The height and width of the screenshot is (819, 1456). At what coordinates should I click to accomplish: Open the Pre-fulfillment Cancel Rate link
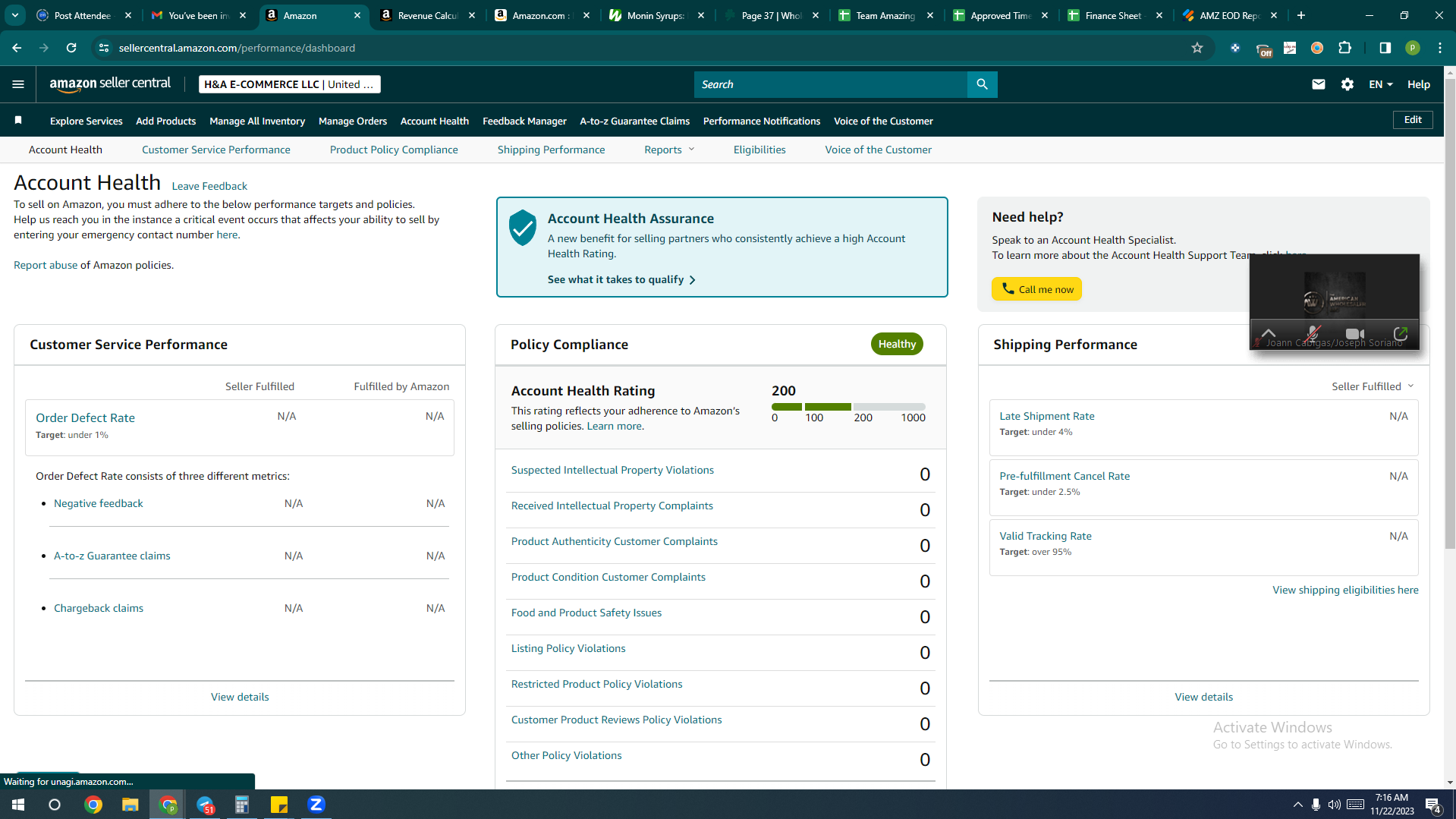[x=1064, y=476]
